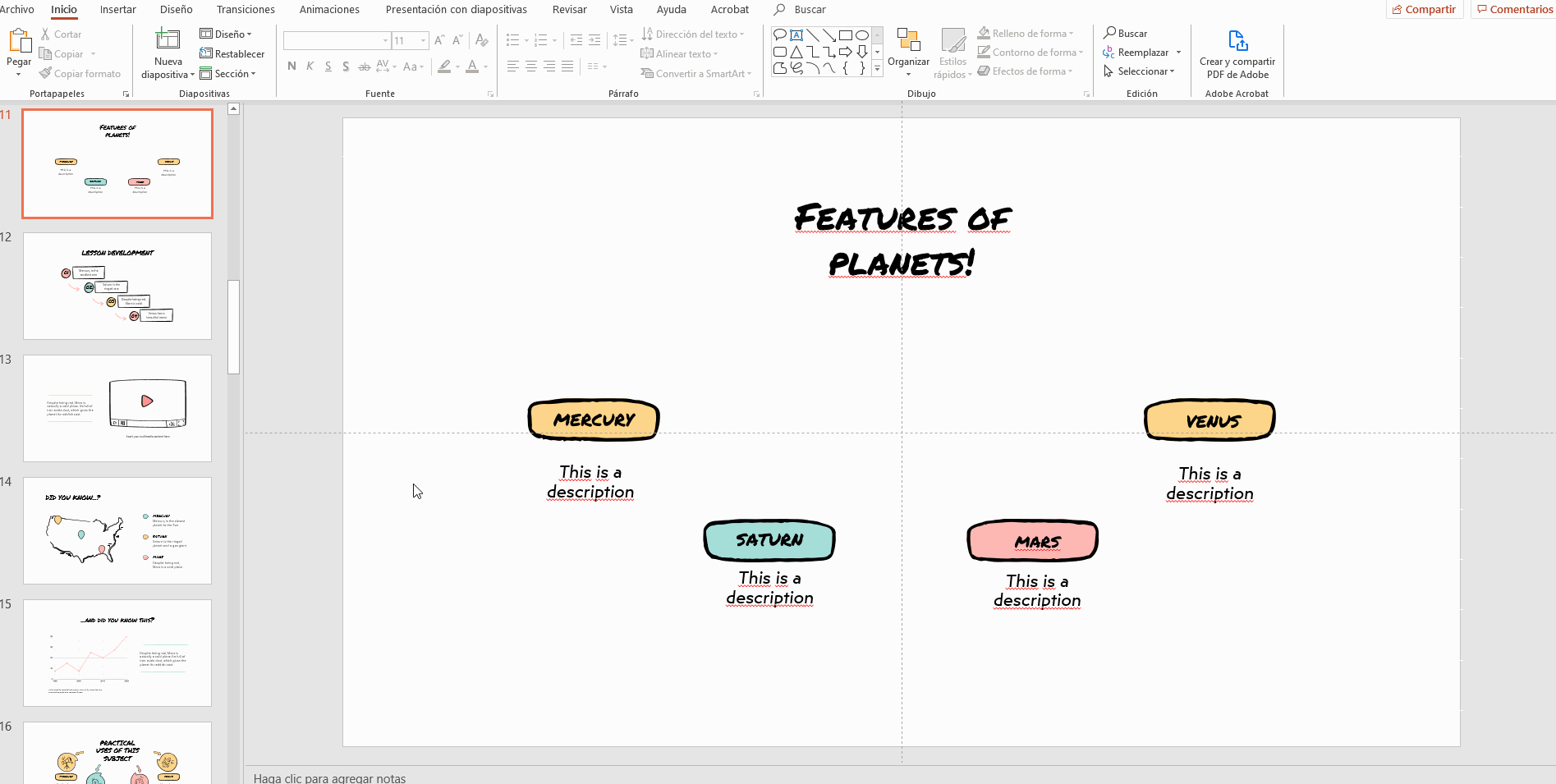Open Presentación con diapositivas tab
1556x784 pixels.
coord(457,9)
